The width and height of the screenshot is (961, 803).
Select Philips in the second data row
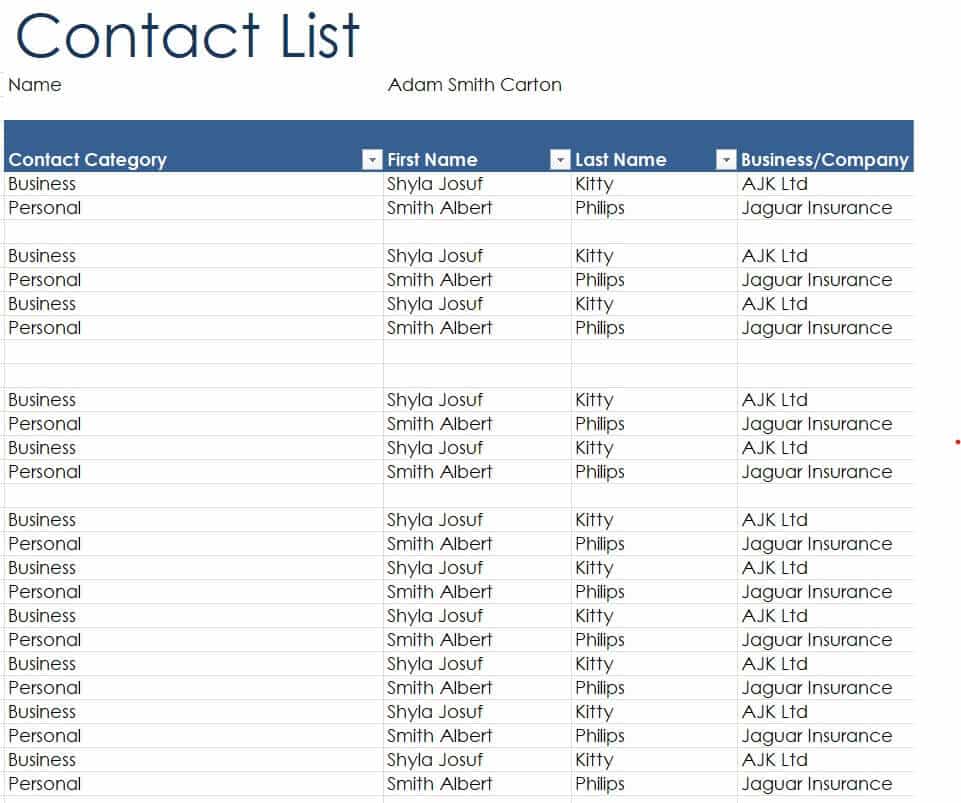600,208
